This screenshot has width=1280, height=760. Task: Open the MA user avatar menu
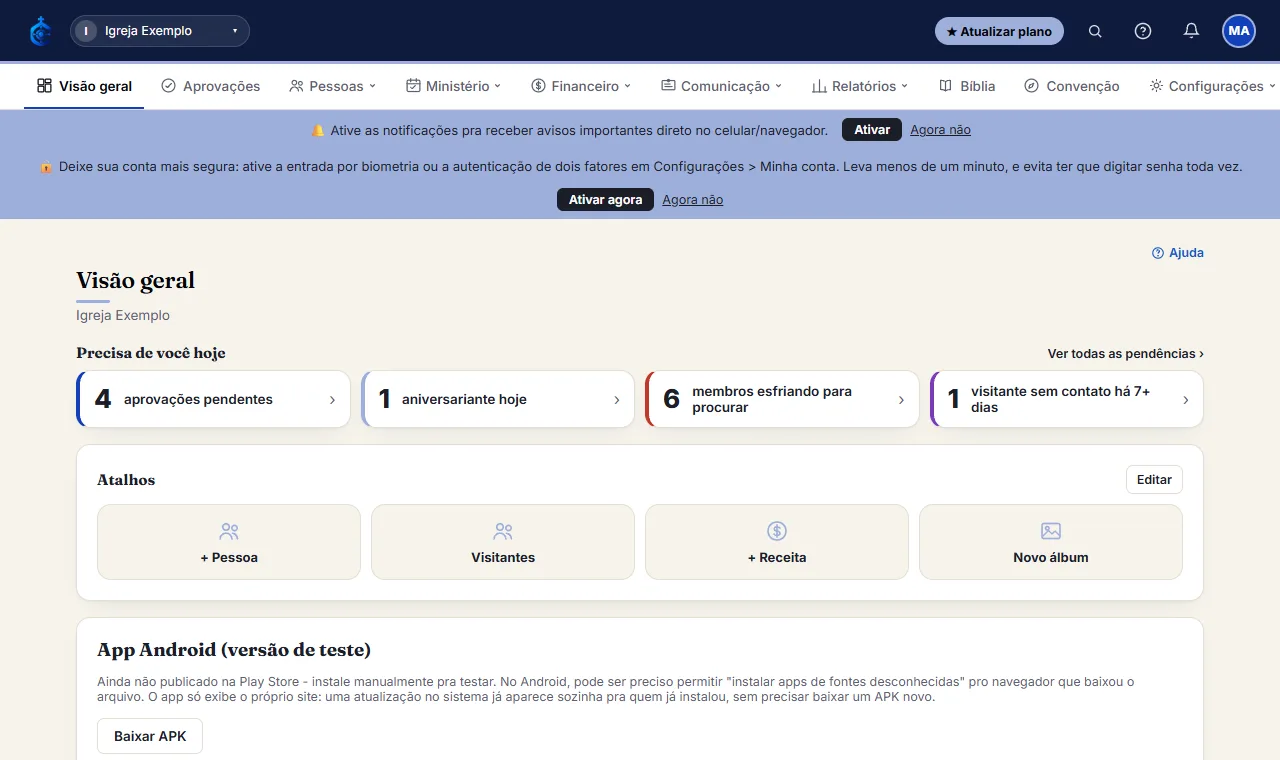tap(1239, 31)
